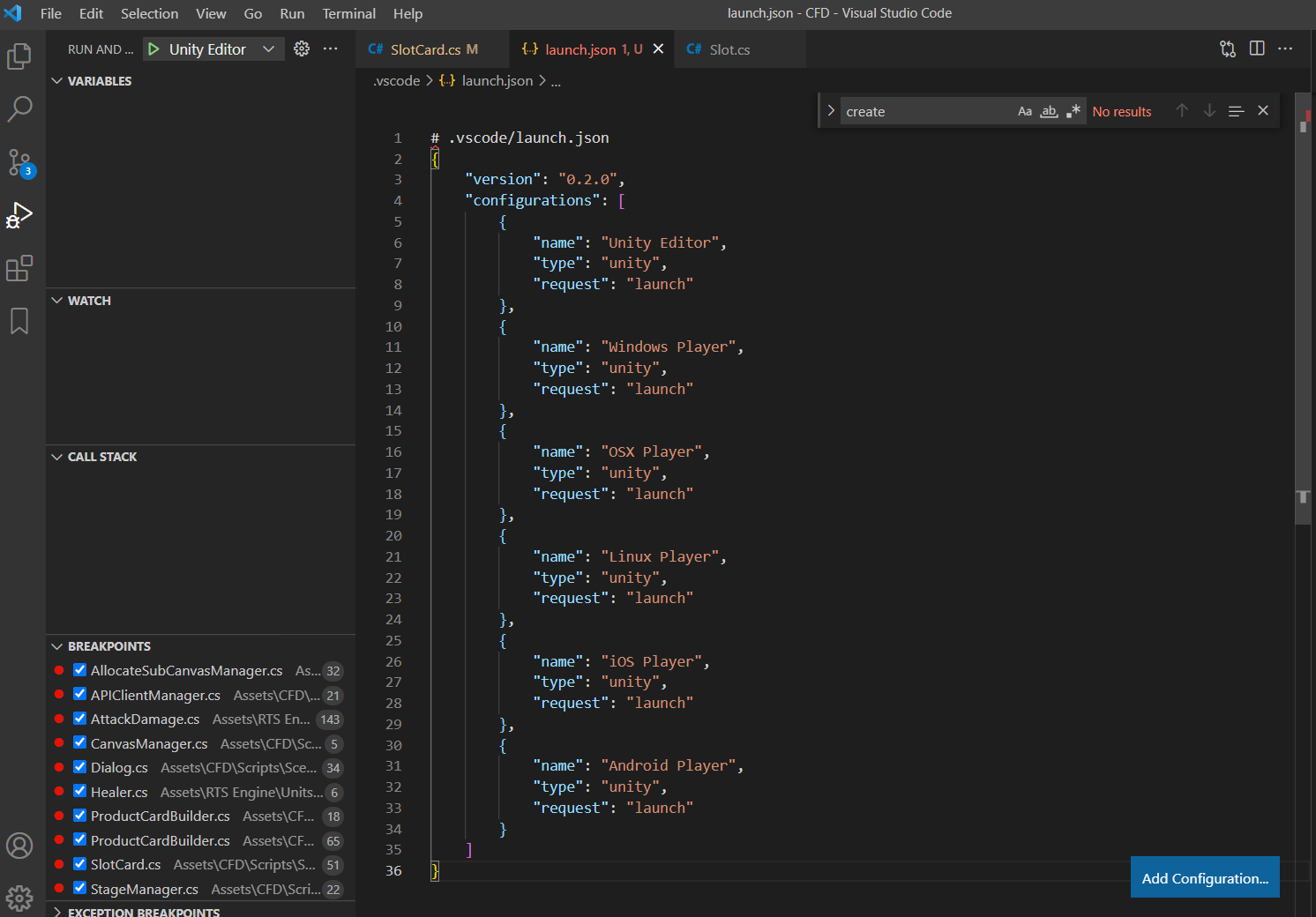The image size is (1316, 917).
Task: Open the Explorer view in activity bar
Action: [x=19, y=56]
